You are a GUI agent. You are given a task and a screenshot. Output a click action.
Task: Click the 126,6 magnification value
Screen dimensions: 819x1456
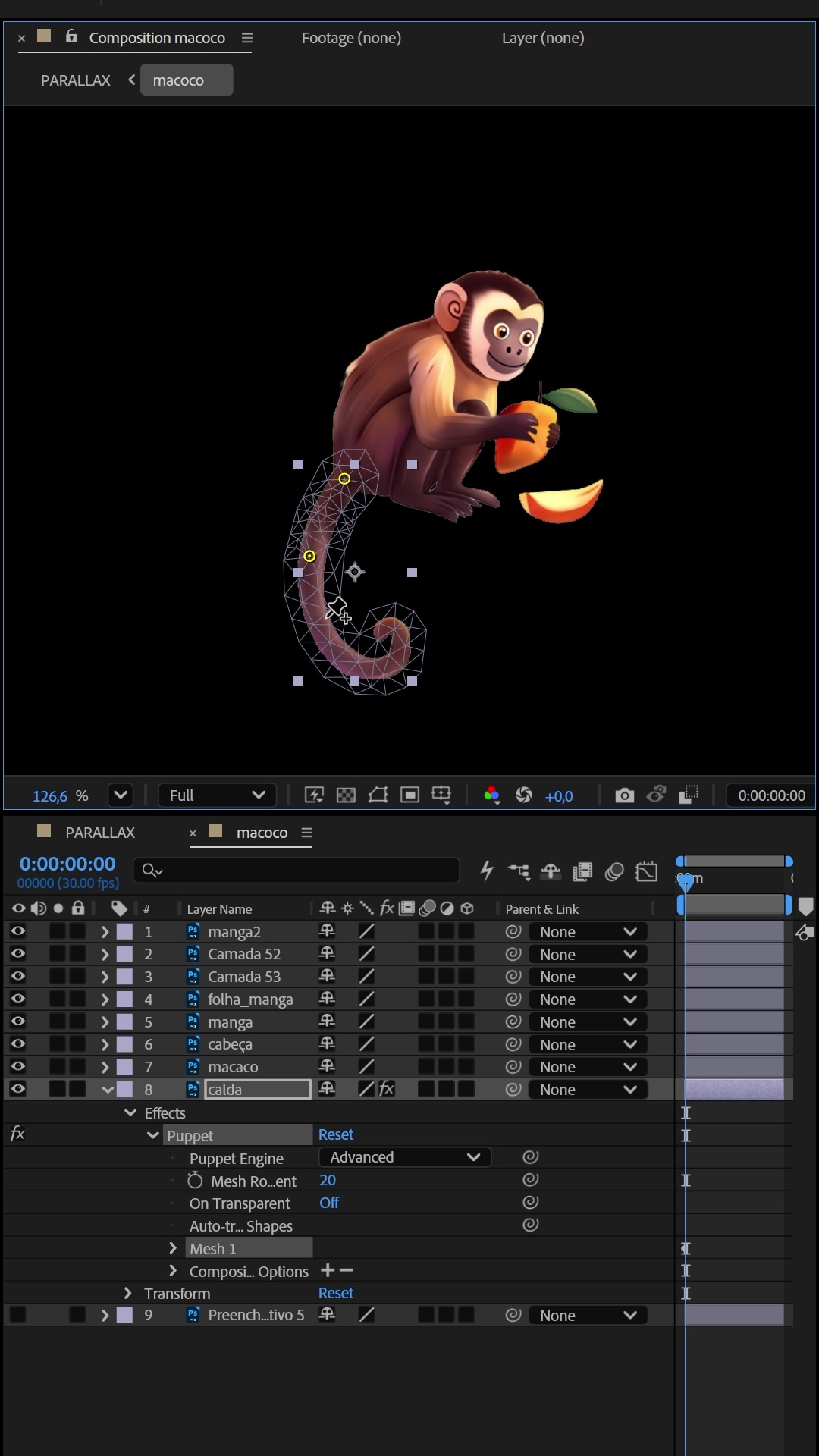[50, 796]
